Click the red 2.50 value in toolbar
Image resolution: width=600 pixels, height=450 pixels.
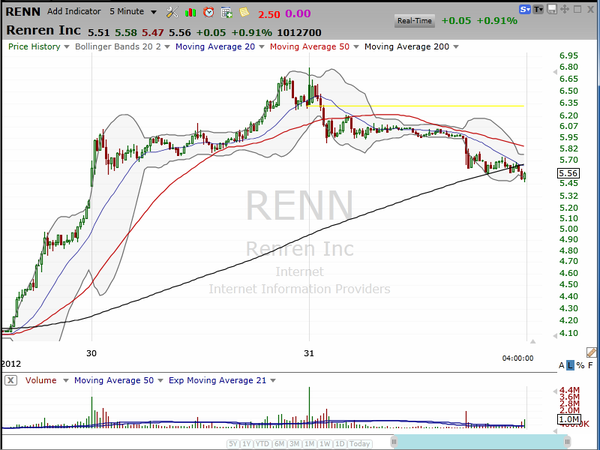tap(269, 14)
